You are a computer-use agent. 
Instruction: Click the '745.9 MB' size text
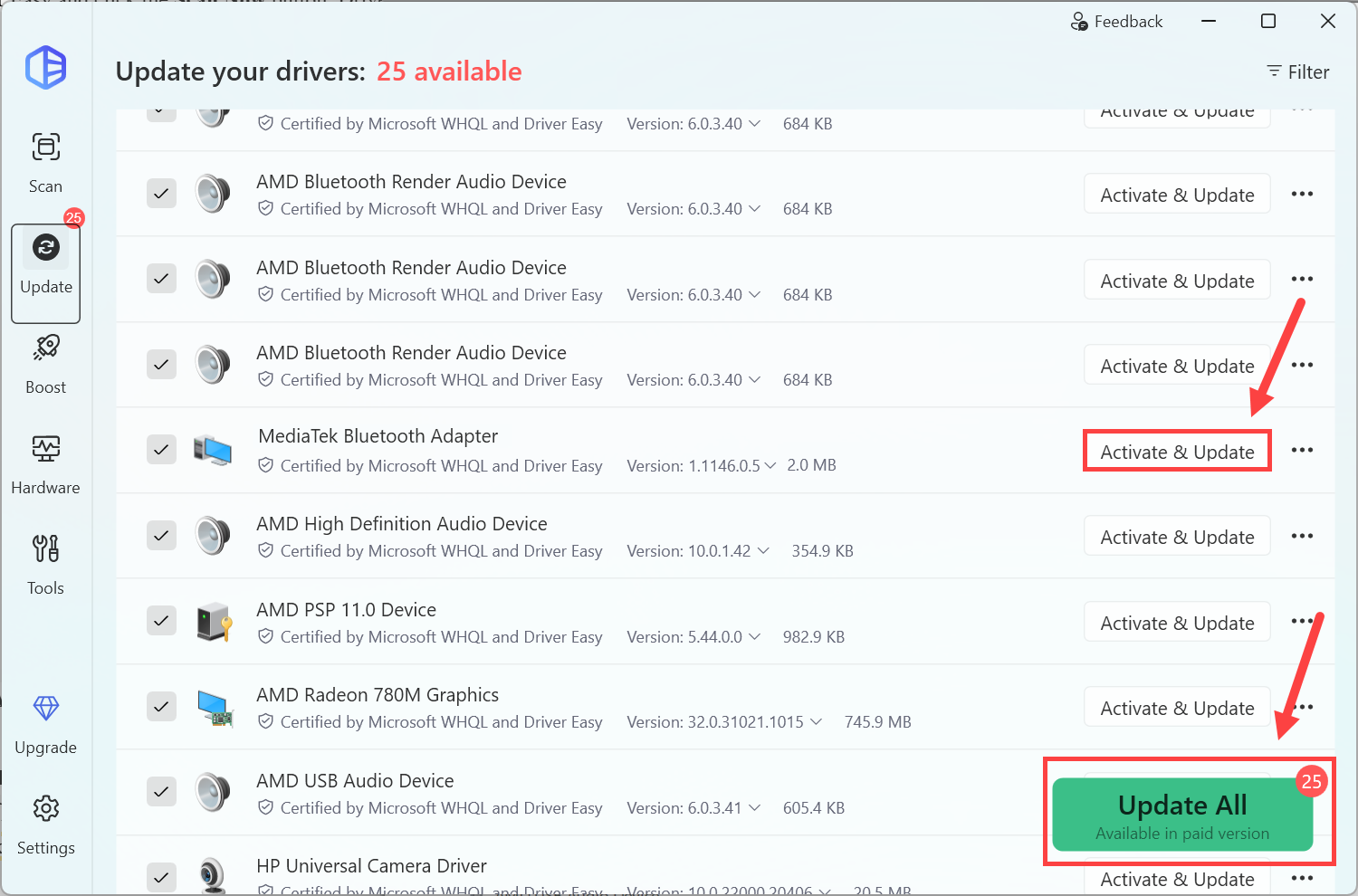point(877,721)
